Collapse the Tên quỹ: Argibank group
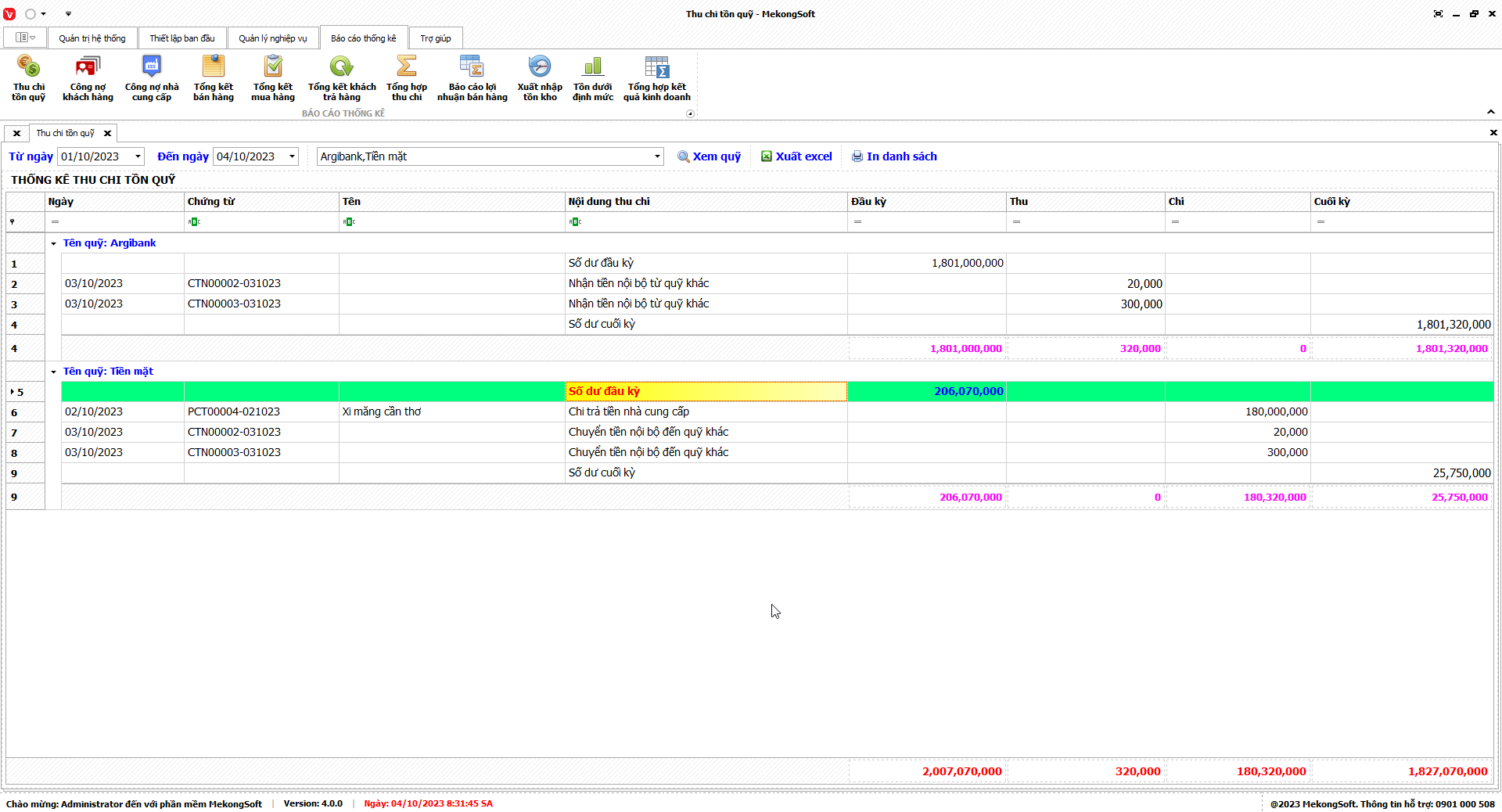This screenshot has height=812, width=1502. (x=54, y=243)
